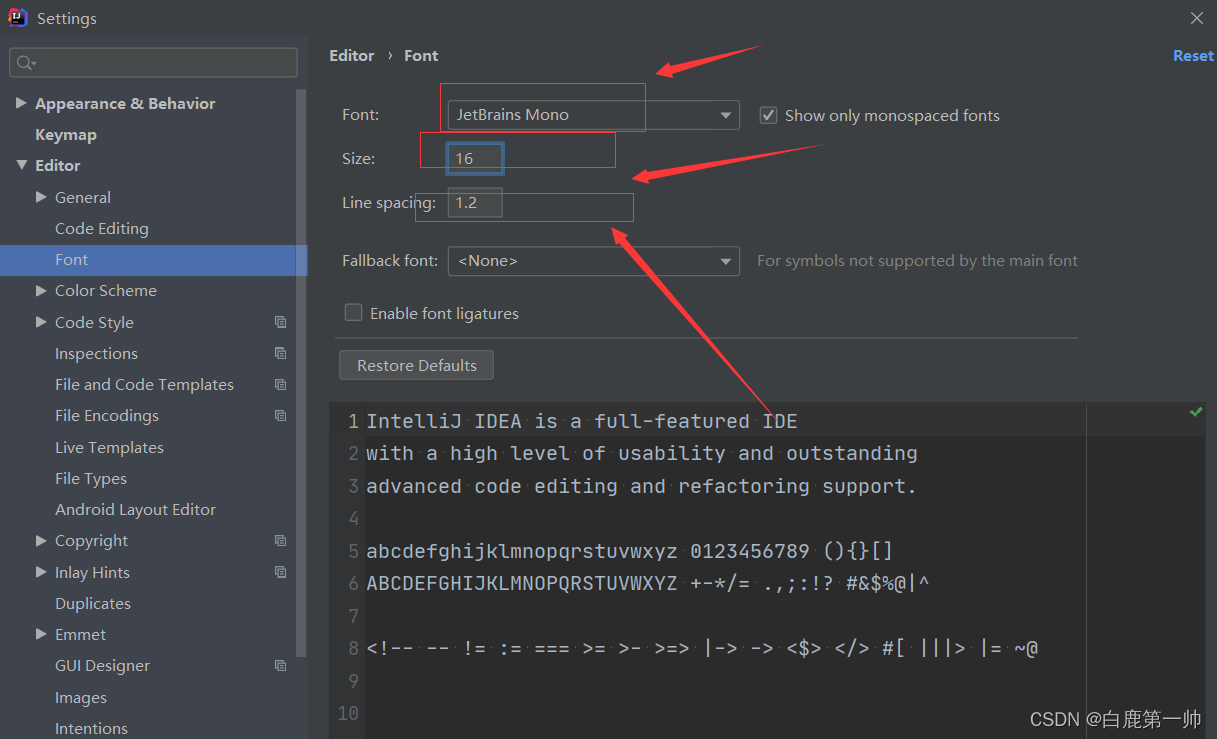The width and height of the screenshot is (1217, 739).
Task: Expand the Inlay Hints node
Action: coord(41,572)
